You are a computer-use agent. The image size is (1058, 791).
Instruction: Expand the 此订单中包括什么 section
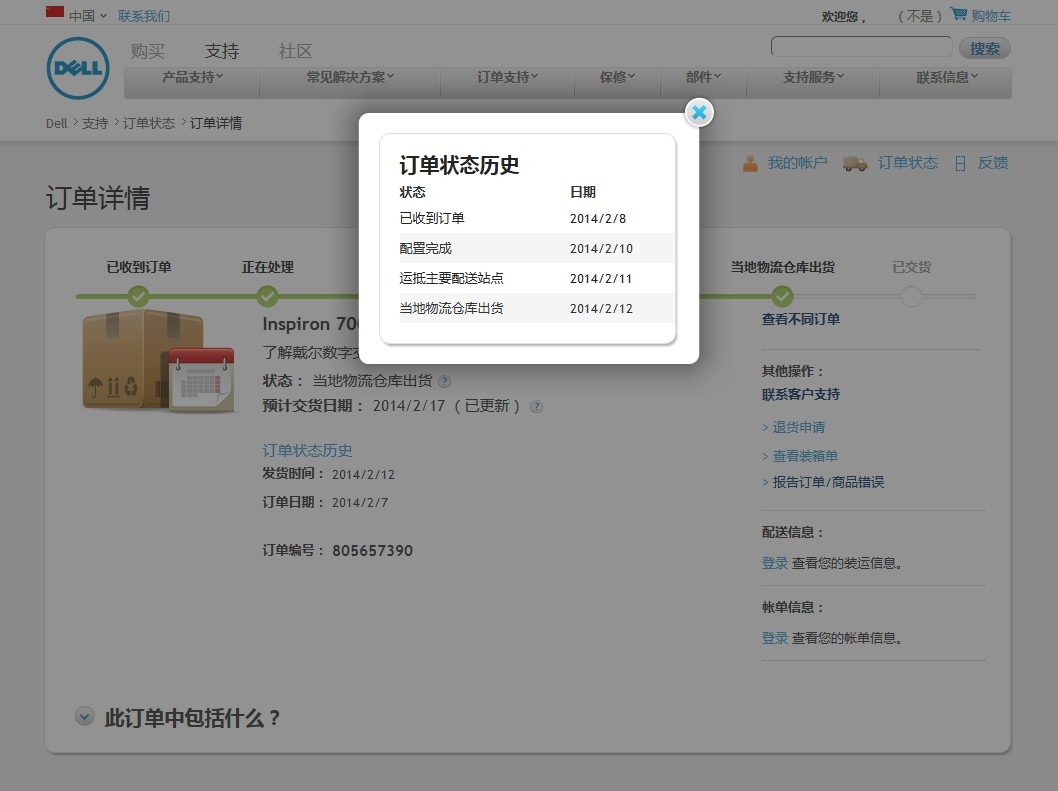(84, 717)
